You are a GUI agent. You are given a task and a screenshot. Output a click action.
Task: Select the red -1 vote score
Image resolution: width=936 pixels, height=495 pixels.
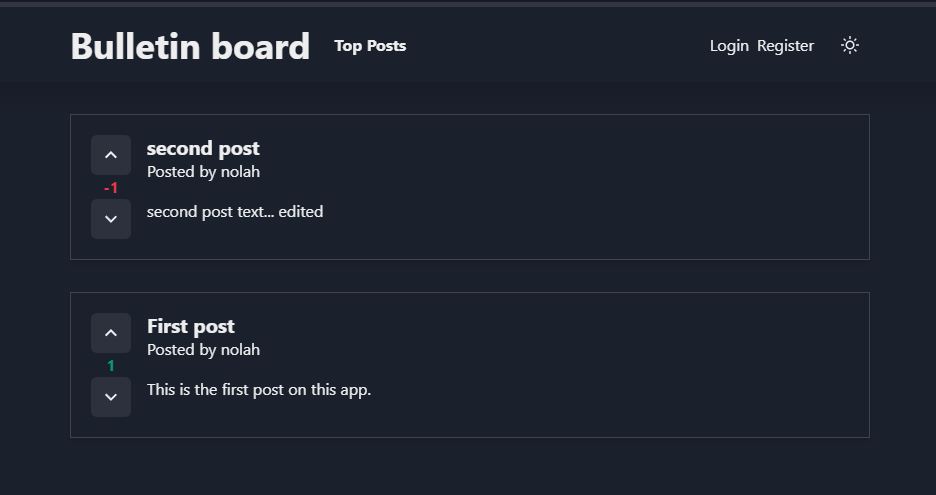[x=111, y=188]
